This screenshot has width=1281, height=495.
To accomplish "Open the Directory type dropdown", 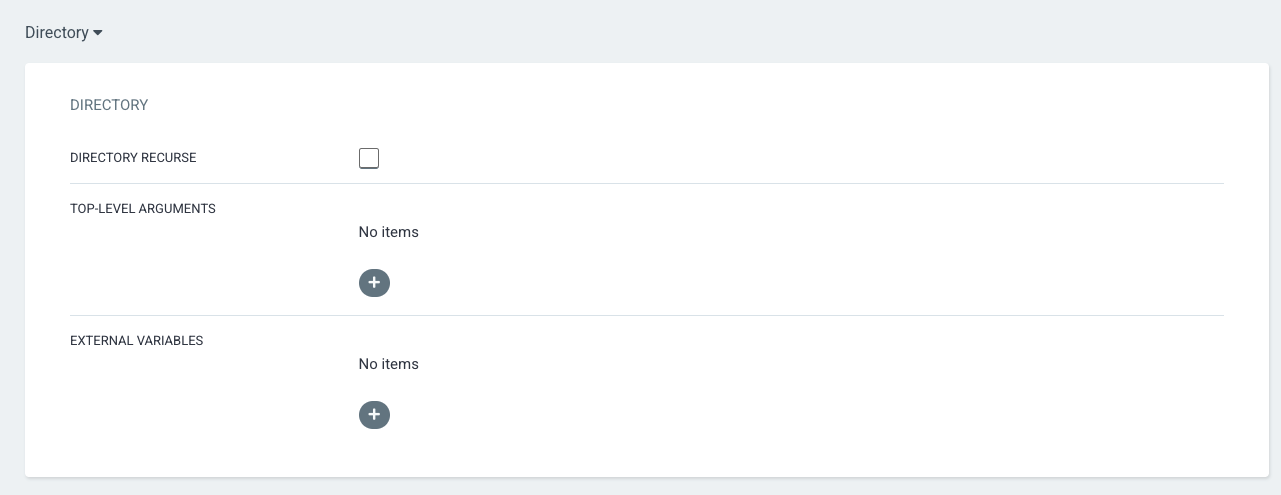I will pyautogui.click(x=64, y=32).
